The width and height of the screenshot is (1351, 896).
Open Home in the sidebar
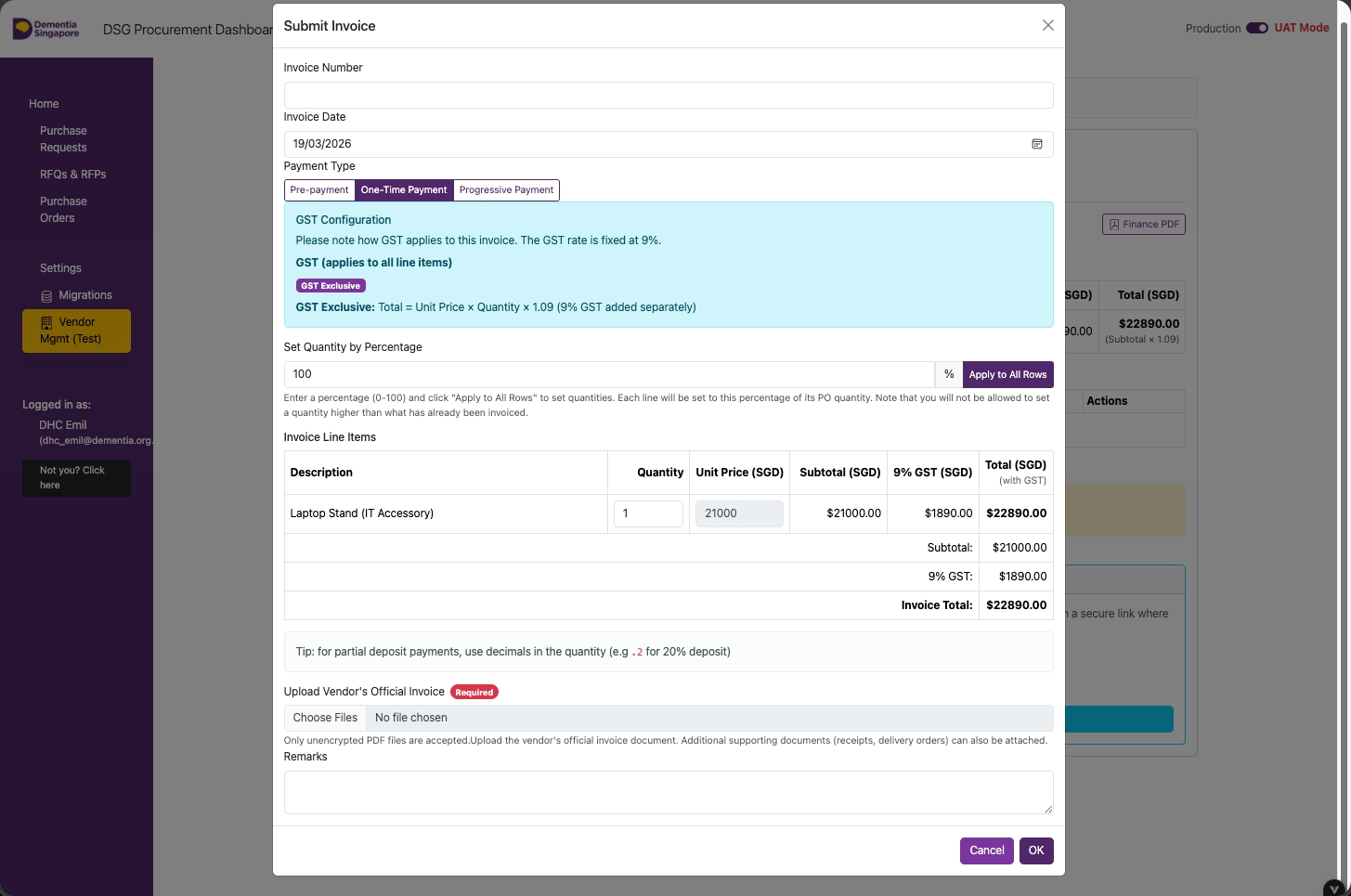[44, 104]
